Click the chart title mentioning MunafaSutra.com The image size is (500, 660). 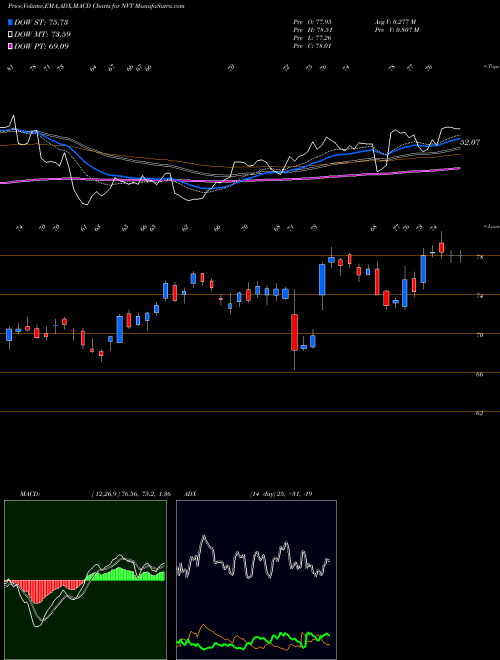(x=96, y=6)
